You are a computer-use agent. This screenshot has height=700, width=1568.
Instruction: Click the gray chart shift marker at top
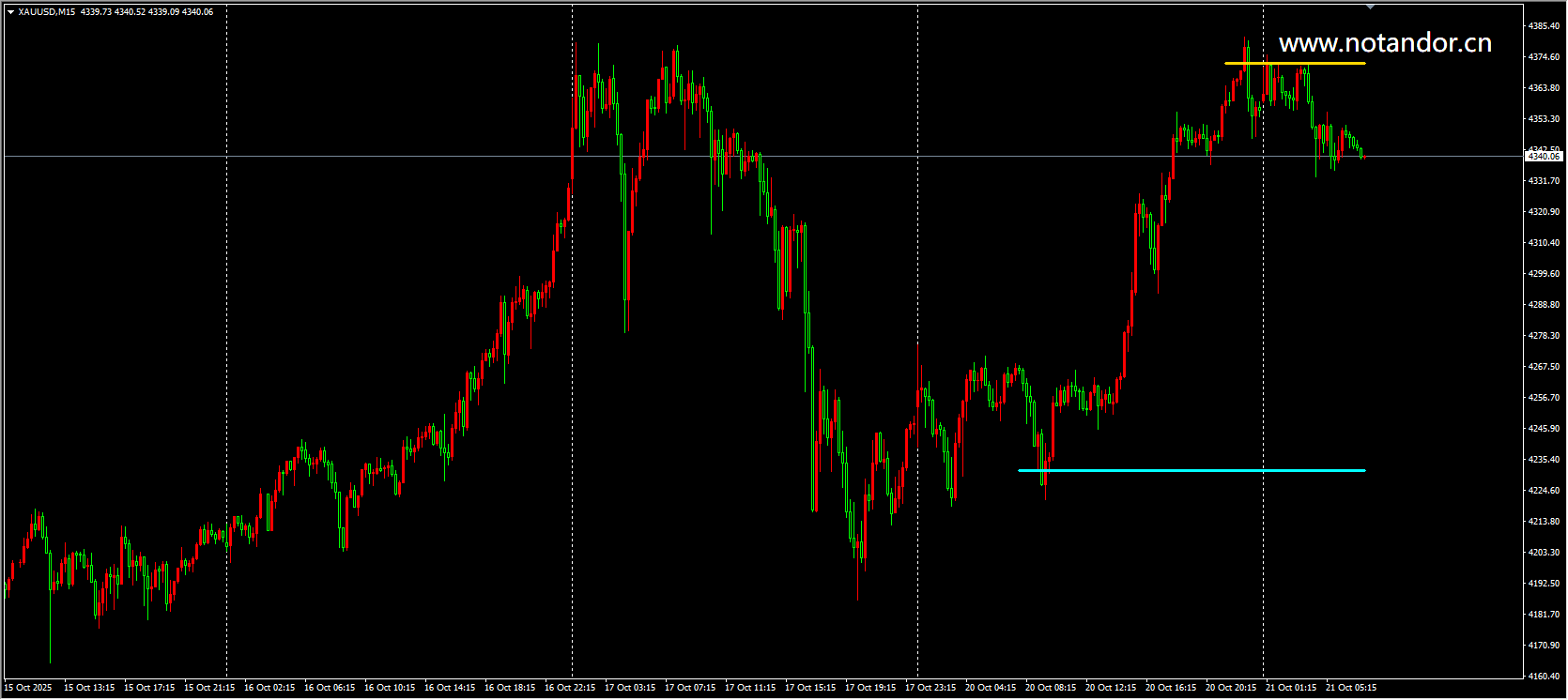[x=1370, y=7]
